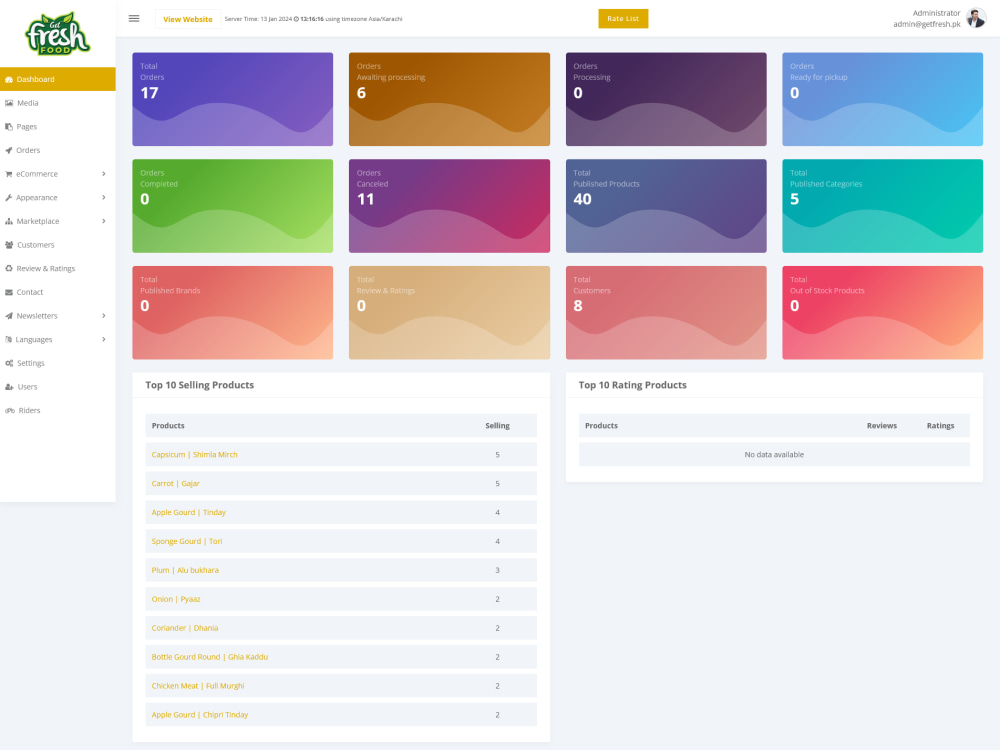
Task: Click the clock icon beside server time
Action: tap(296, 19)
